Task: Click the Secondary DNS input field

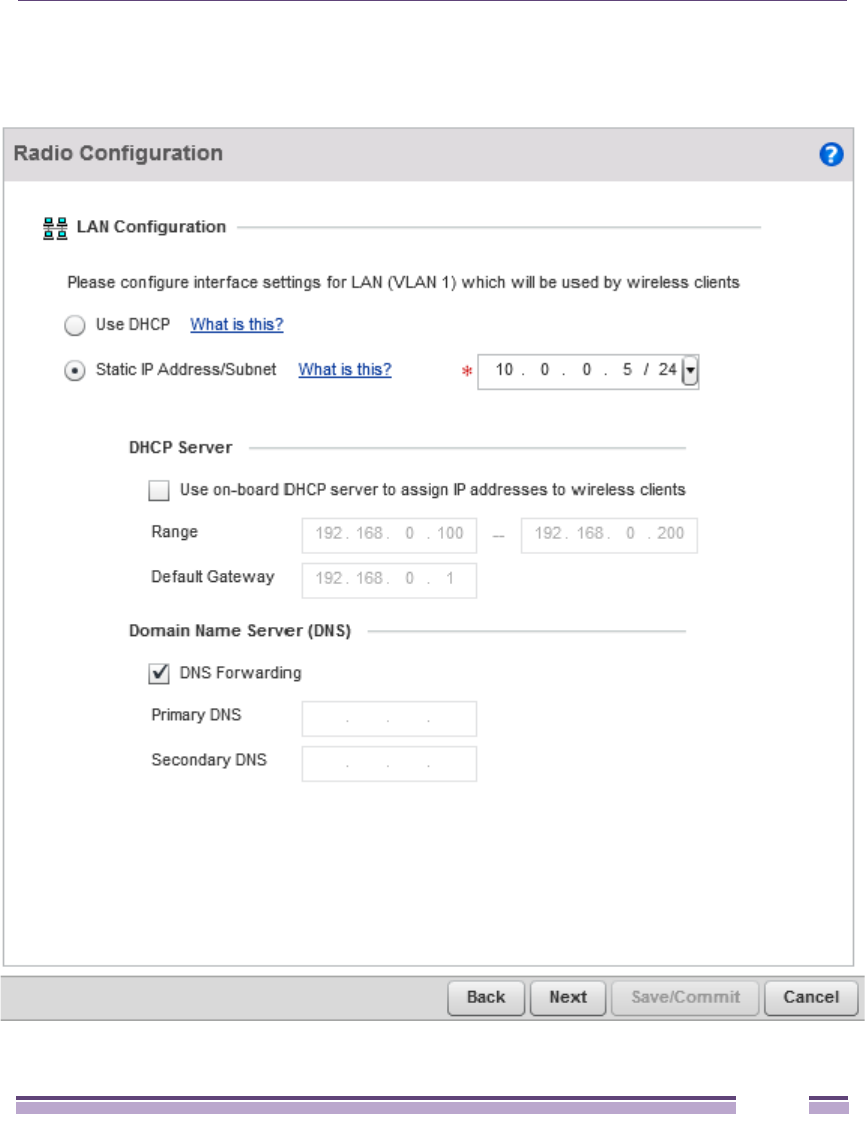Action: [389, 763]
